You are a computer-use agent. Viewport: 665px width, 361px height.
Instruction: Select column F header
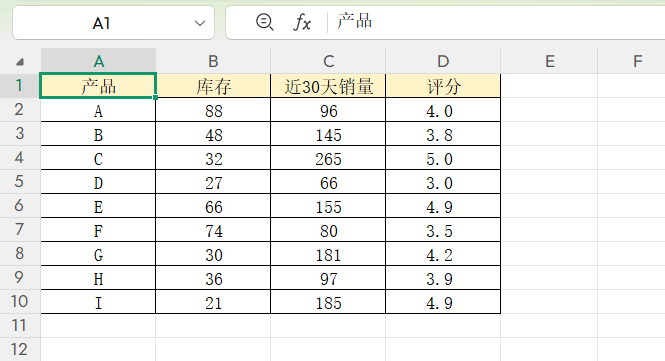(x=631, y=61)
